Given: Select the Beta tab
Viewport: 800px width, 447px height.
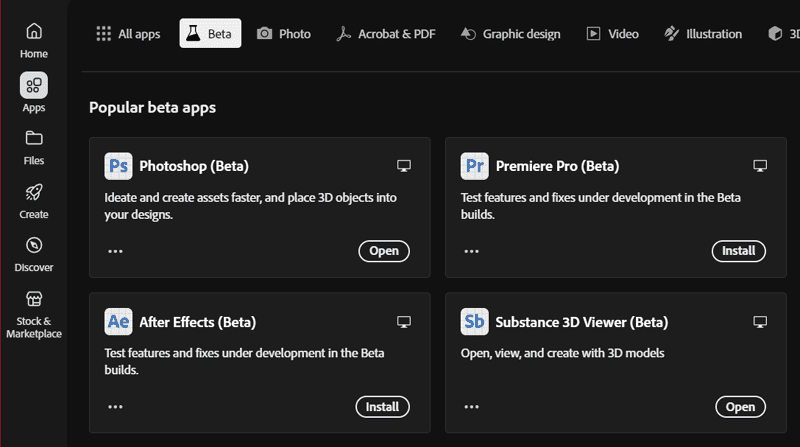Looking at the screenshot, I should click(210, 34).
